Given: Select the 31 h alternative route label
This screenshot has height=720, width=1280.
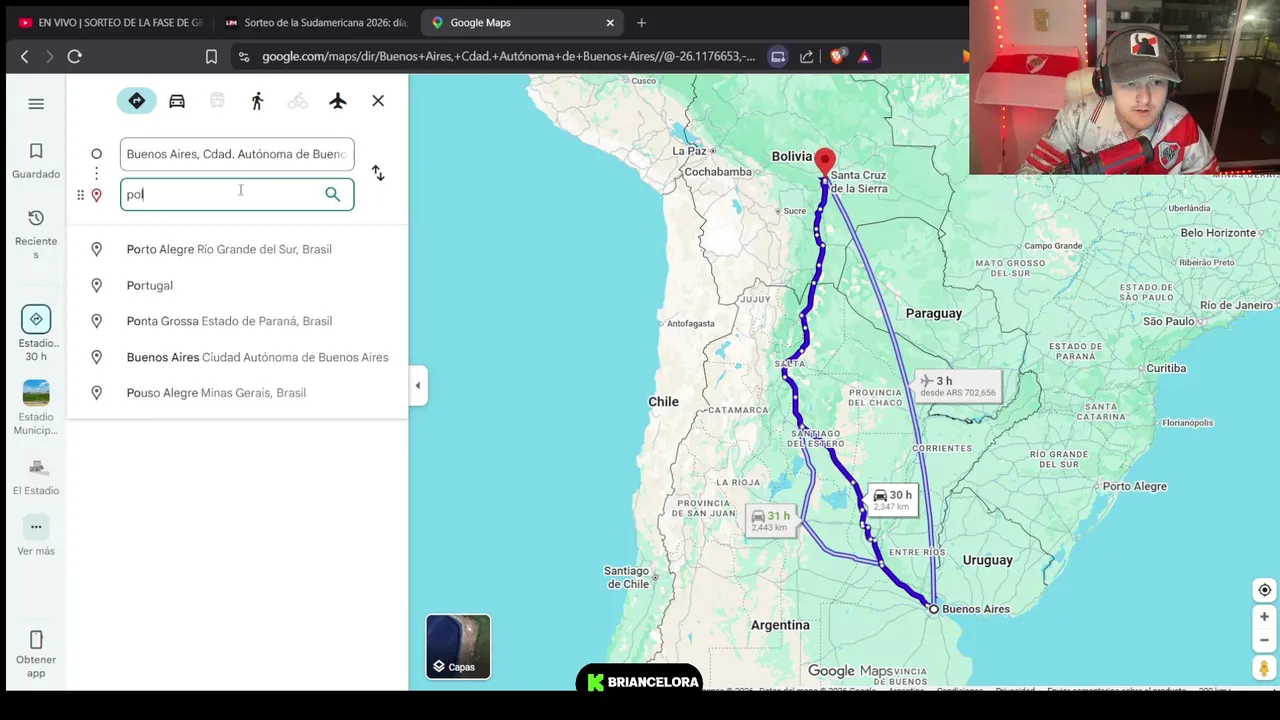Looking at the screenshot, I should click(x=770, y=521).
